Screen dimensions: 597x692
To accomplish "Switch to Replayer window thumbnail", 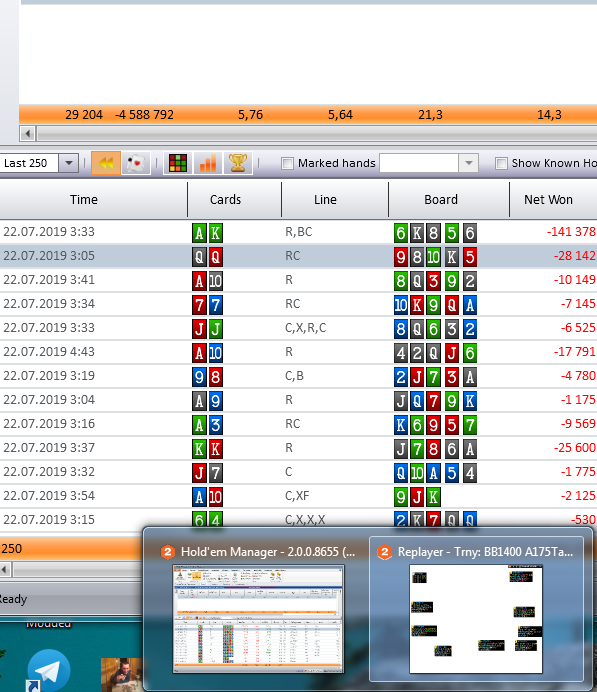I will click(x=476, y=619).
